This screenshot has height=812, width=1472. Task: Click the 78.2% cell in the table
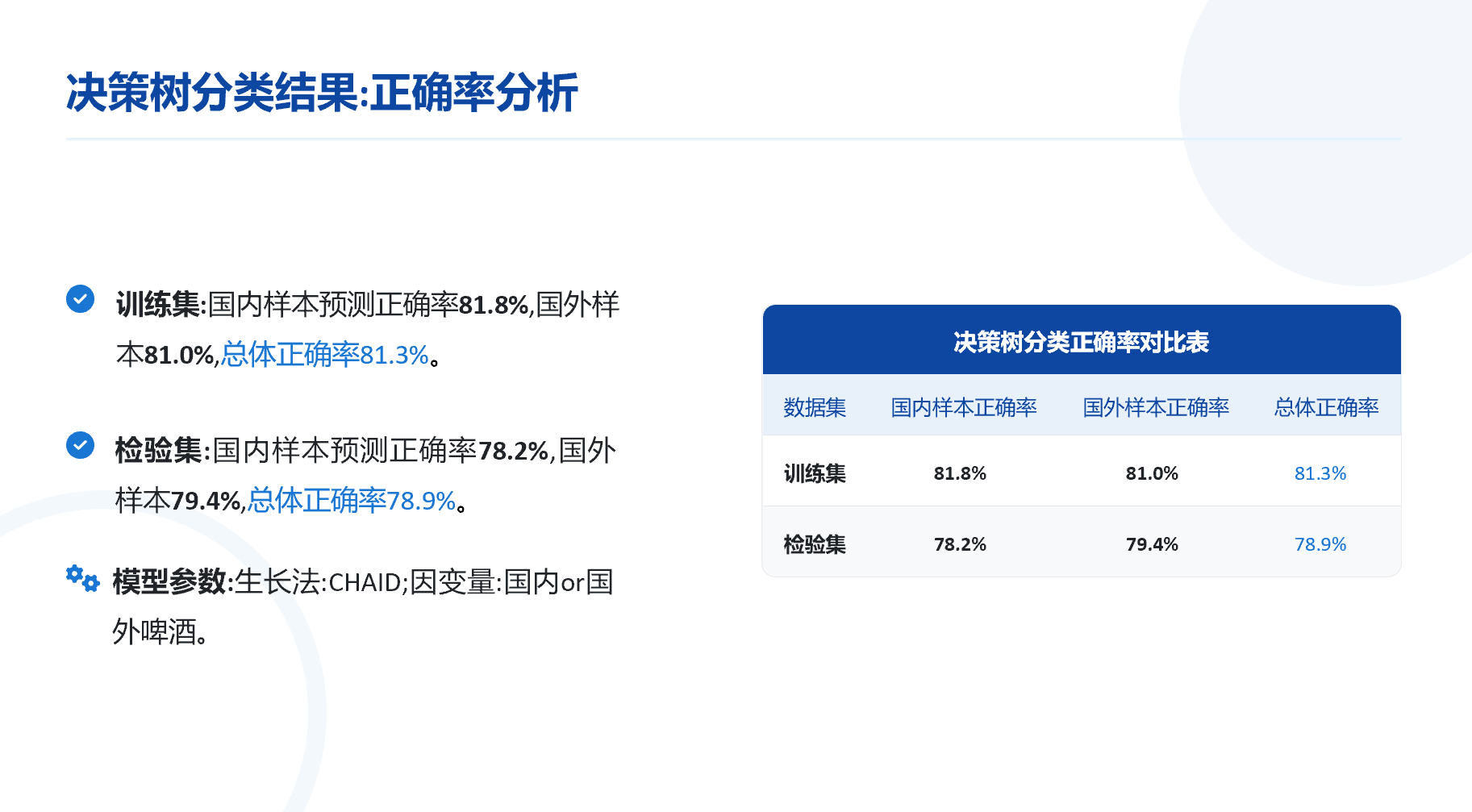tap(960, 544)
